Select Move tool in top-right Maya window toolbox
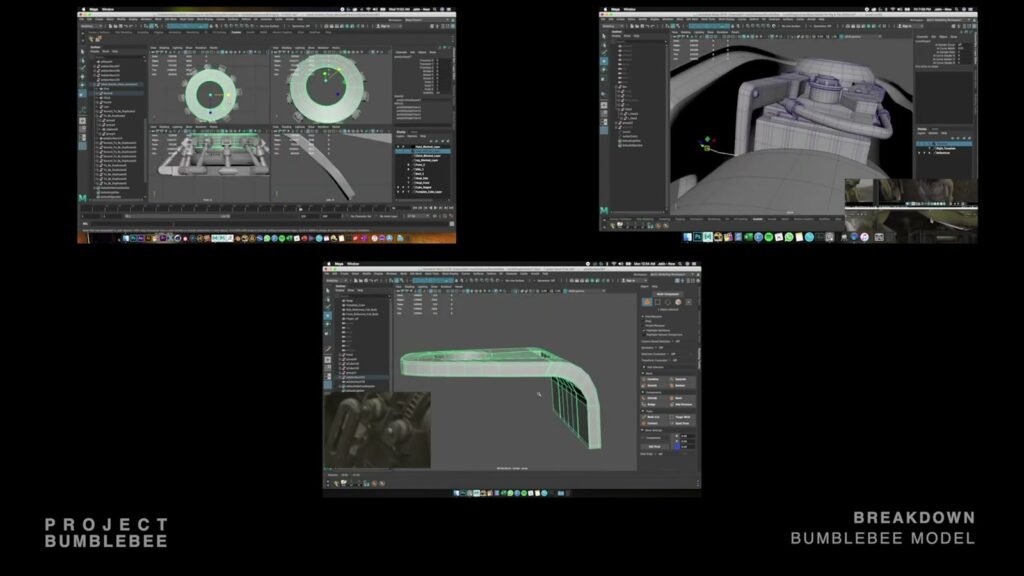Screen dimensions: 1024x576 pos(604,61)
